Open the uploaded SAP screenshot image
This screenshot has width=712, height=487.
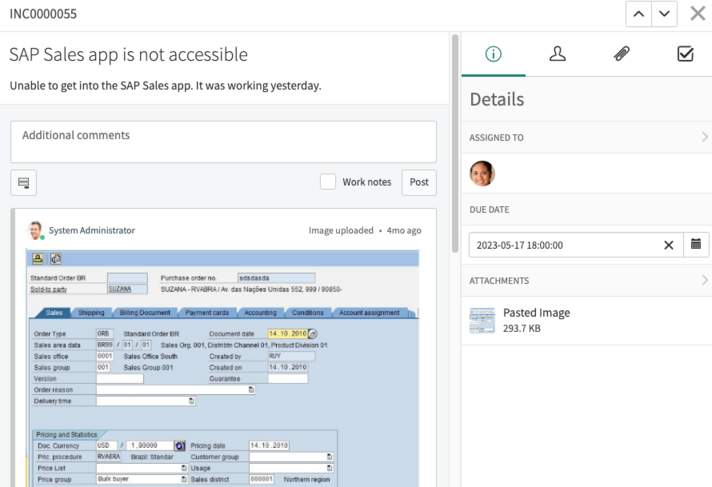(222, 368)
